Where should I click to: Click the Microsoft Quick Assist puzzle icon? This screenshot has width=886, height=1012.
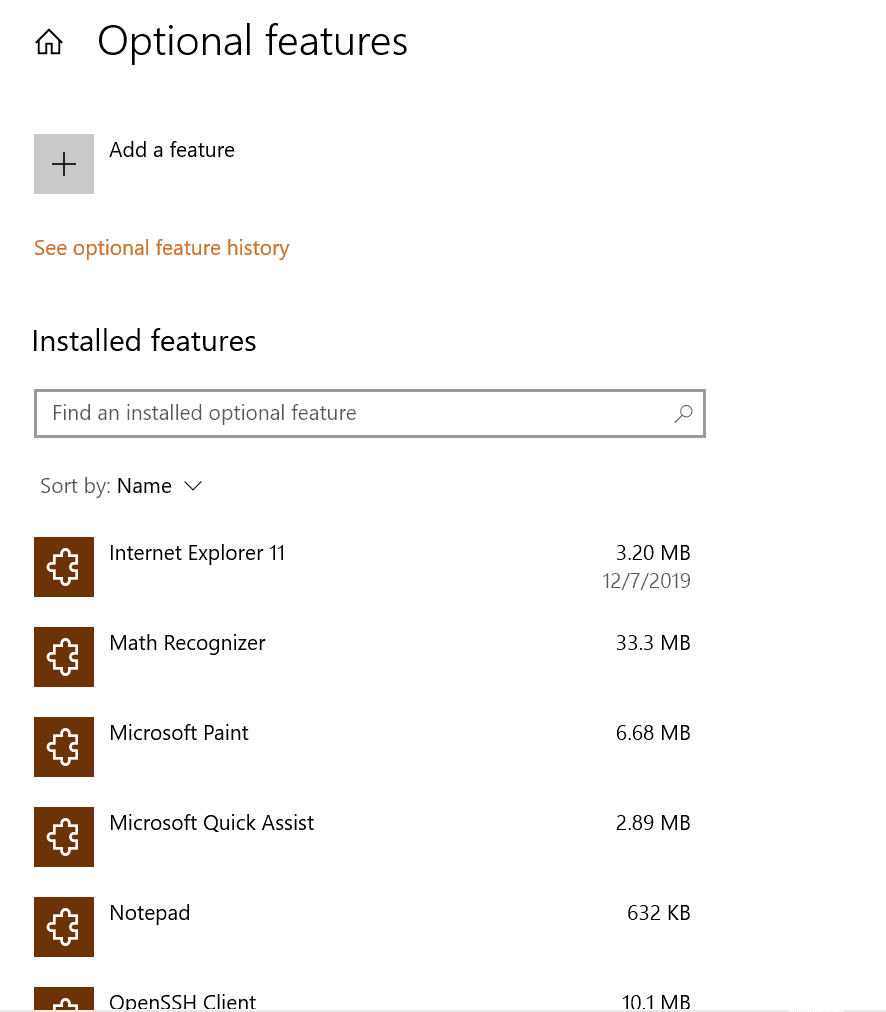tap(64, 836)
